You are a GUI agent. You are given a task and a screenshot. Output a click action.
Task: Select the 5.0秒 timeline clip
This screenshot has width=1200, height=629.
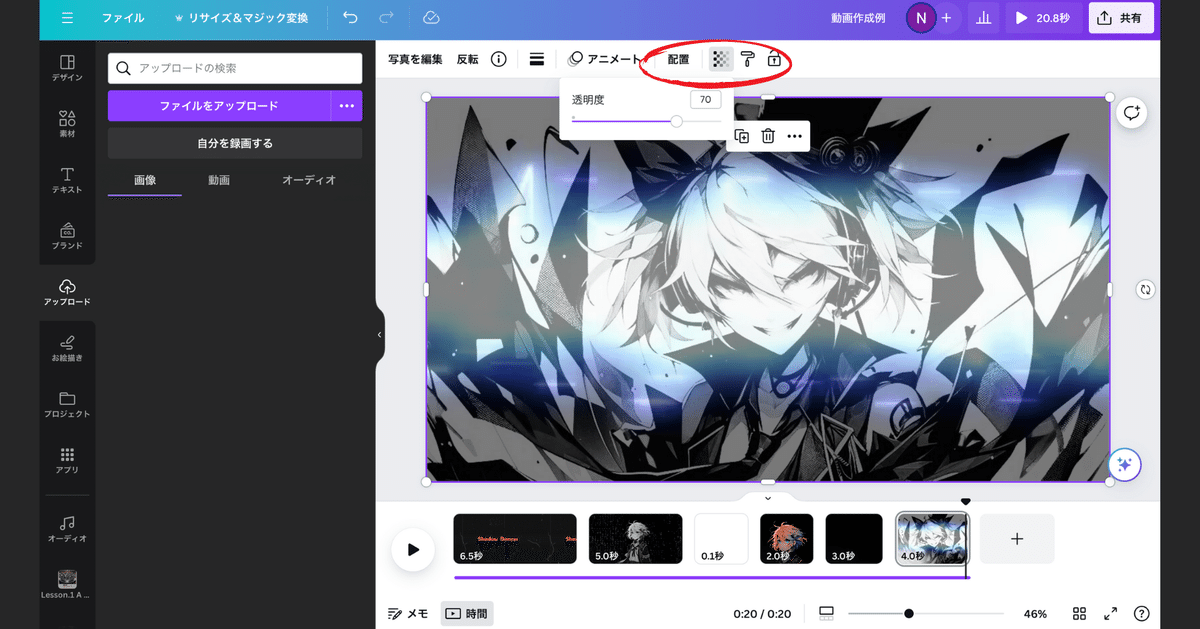pos(636,539)
